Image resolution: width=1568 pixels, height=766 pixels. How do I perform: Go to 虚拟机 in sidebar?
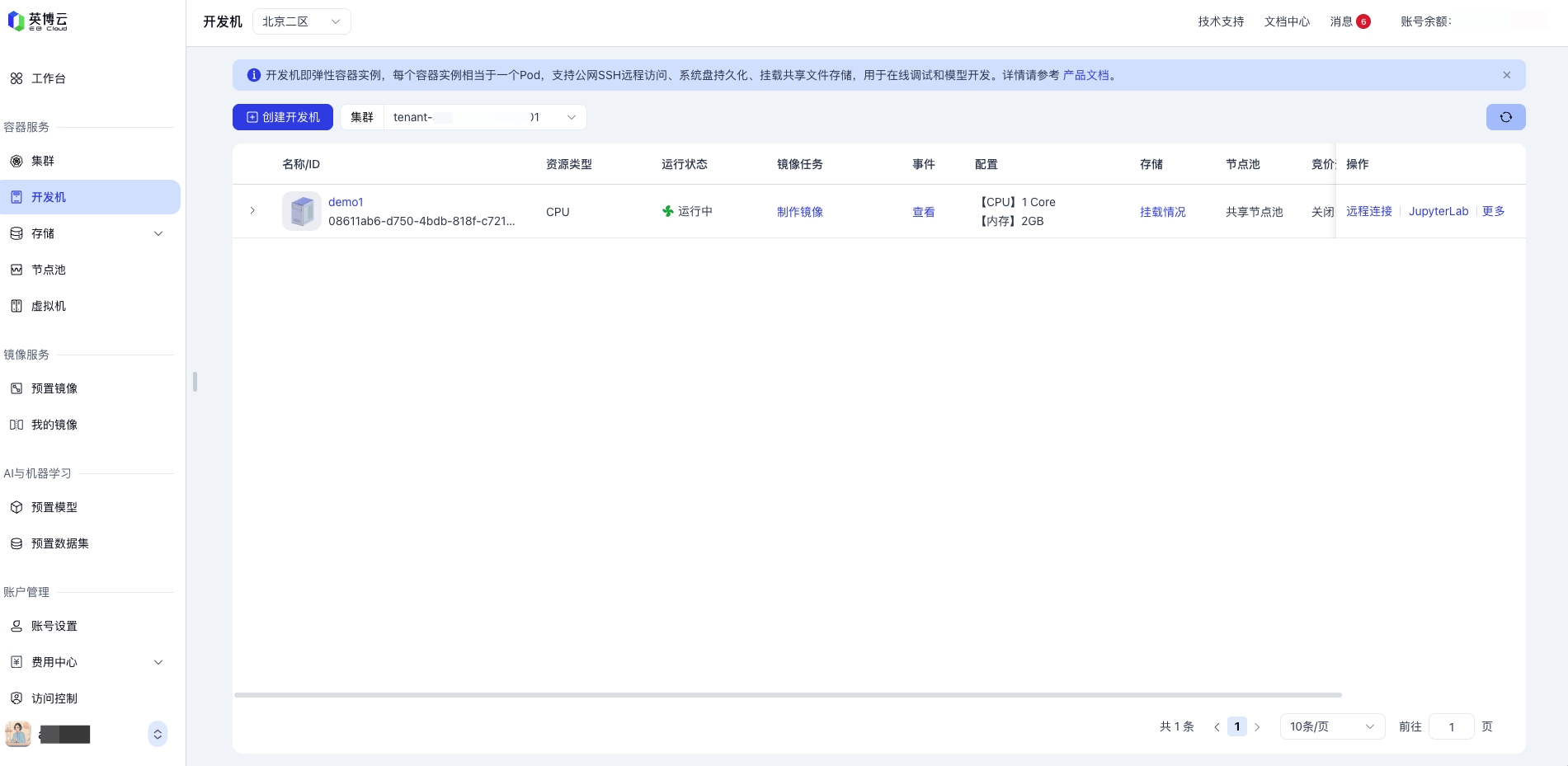click(48, 306)
